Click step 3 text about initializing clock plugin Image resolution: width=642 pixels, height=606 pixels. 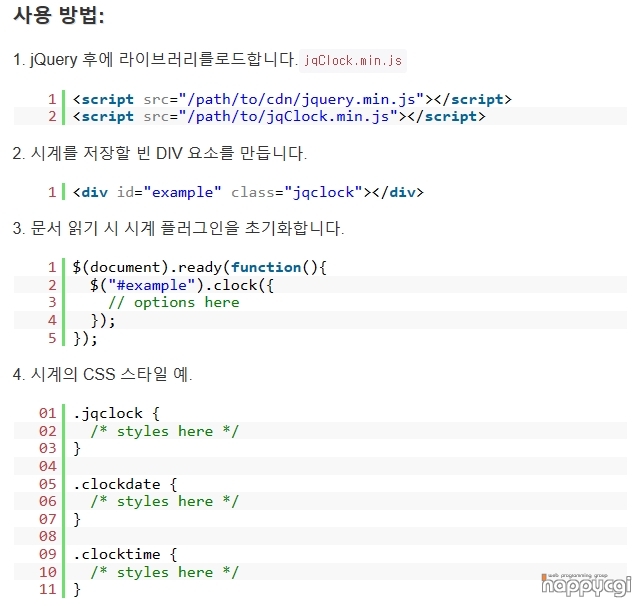click(178, 228)
